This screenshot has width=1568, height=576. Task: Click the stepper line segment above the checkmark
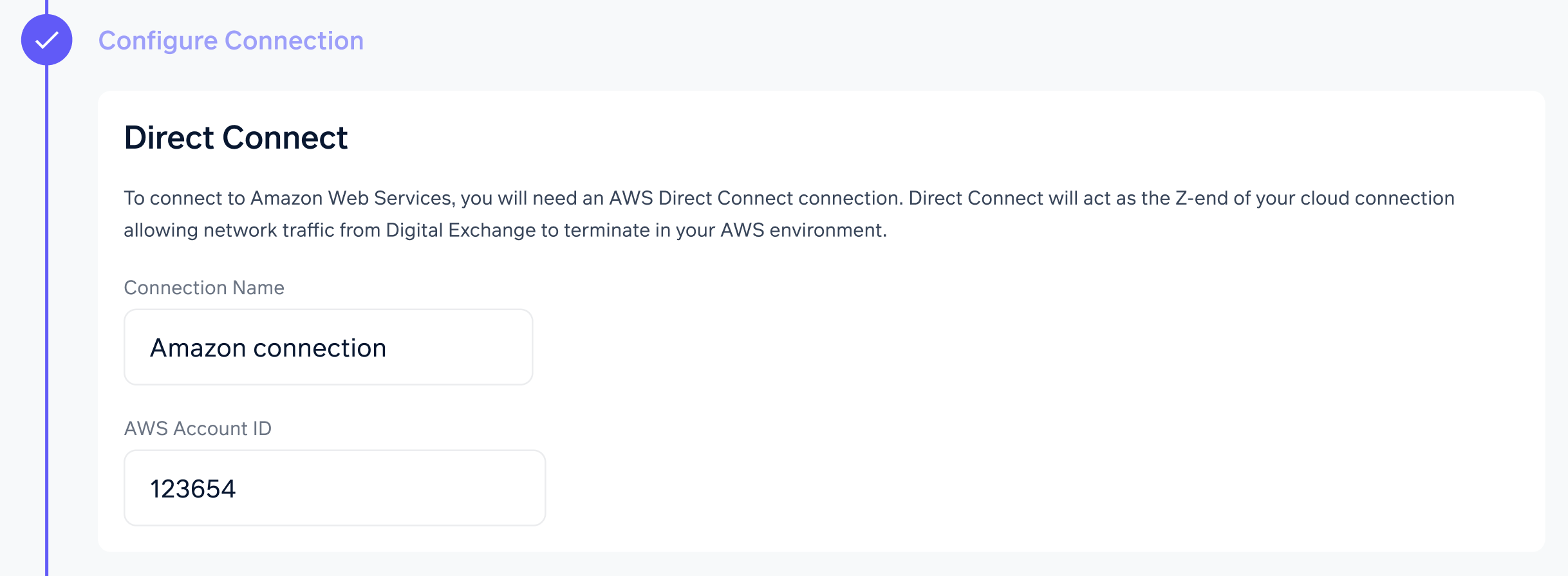[46, 6]
